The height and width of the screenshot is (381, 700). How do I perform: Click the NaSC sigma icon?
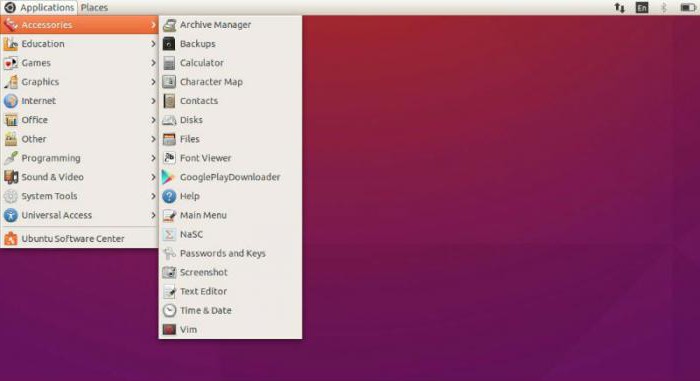coord(169,234)
